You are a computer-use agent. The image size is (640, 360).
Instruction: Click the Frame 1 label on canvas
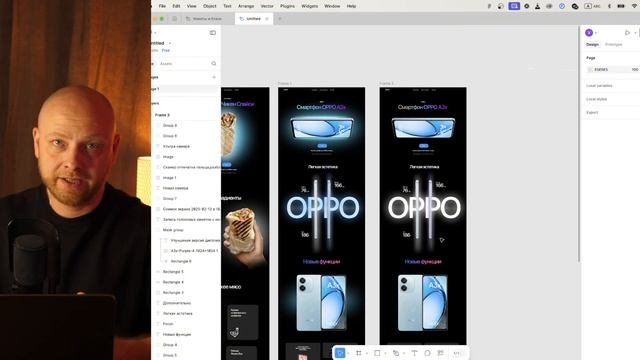tap(285, 84)
